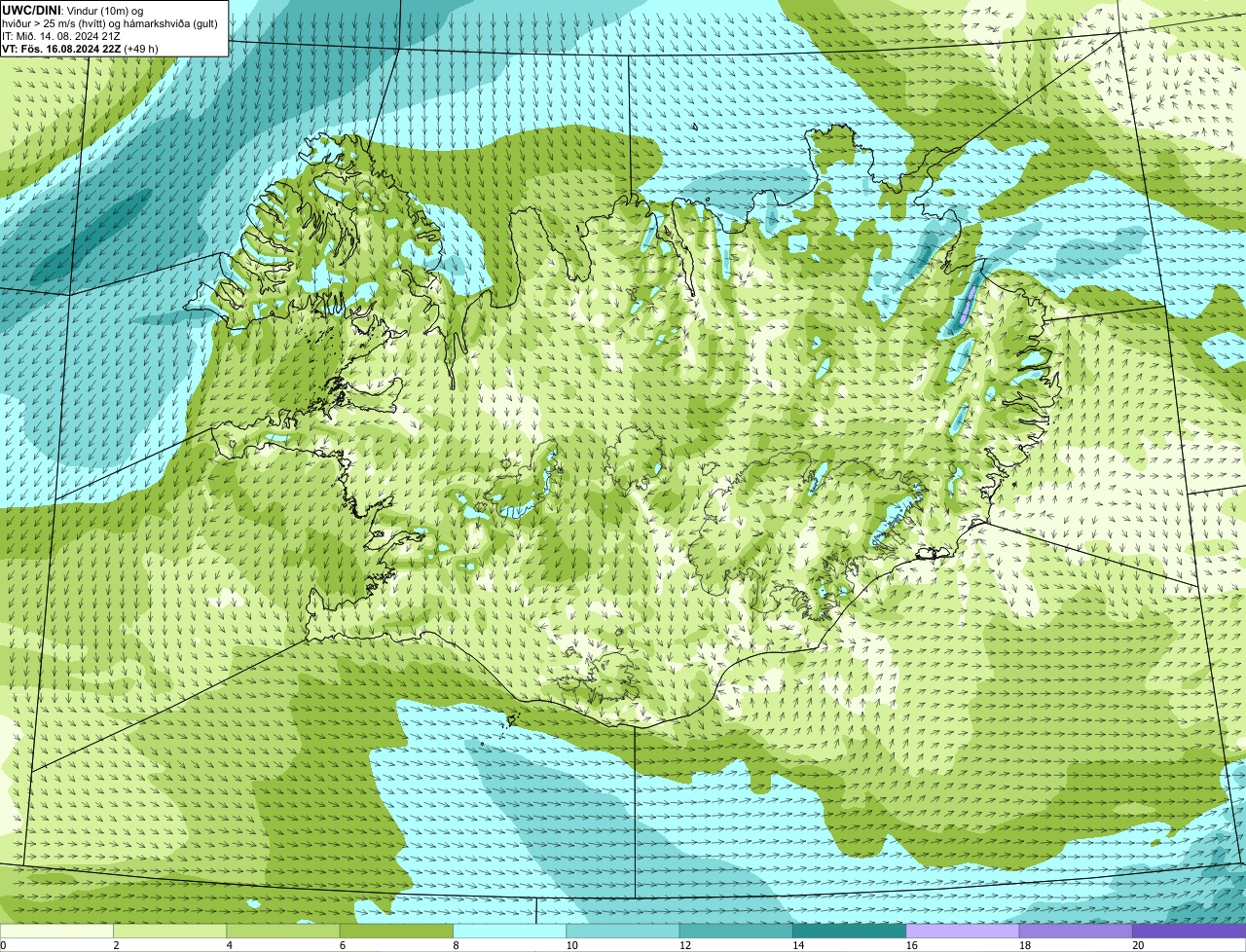The width and height of the screenshot is (1246, 952).
Task: Click the scale label "18"
Action: [x=1025, y=945]
